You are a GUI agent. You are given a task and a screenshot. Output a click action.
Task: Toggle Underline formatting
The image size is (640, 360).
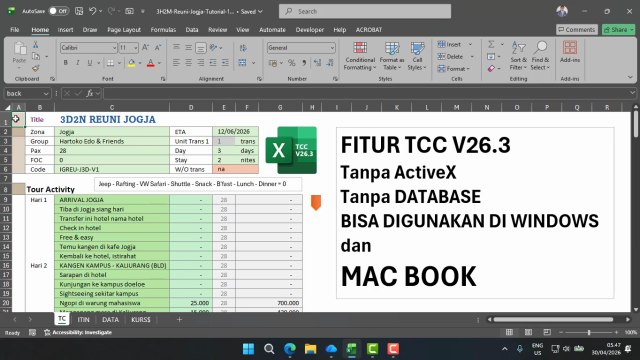[89, 63]
